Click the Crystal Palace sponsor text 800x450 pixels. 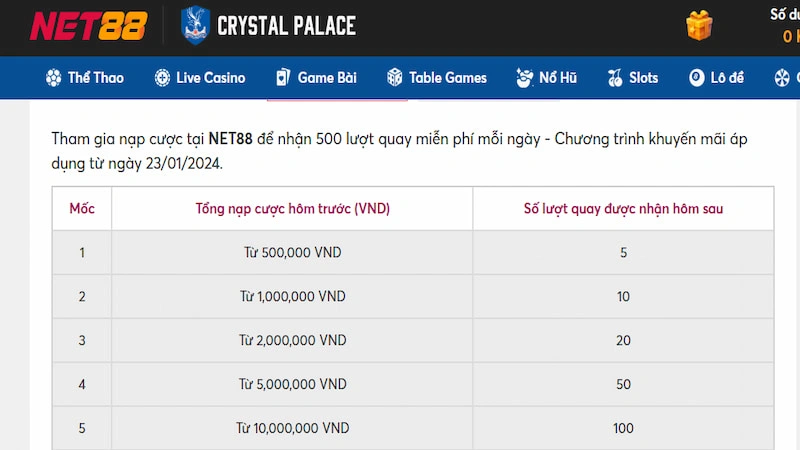pyautogui.click(x=286, y=26)
